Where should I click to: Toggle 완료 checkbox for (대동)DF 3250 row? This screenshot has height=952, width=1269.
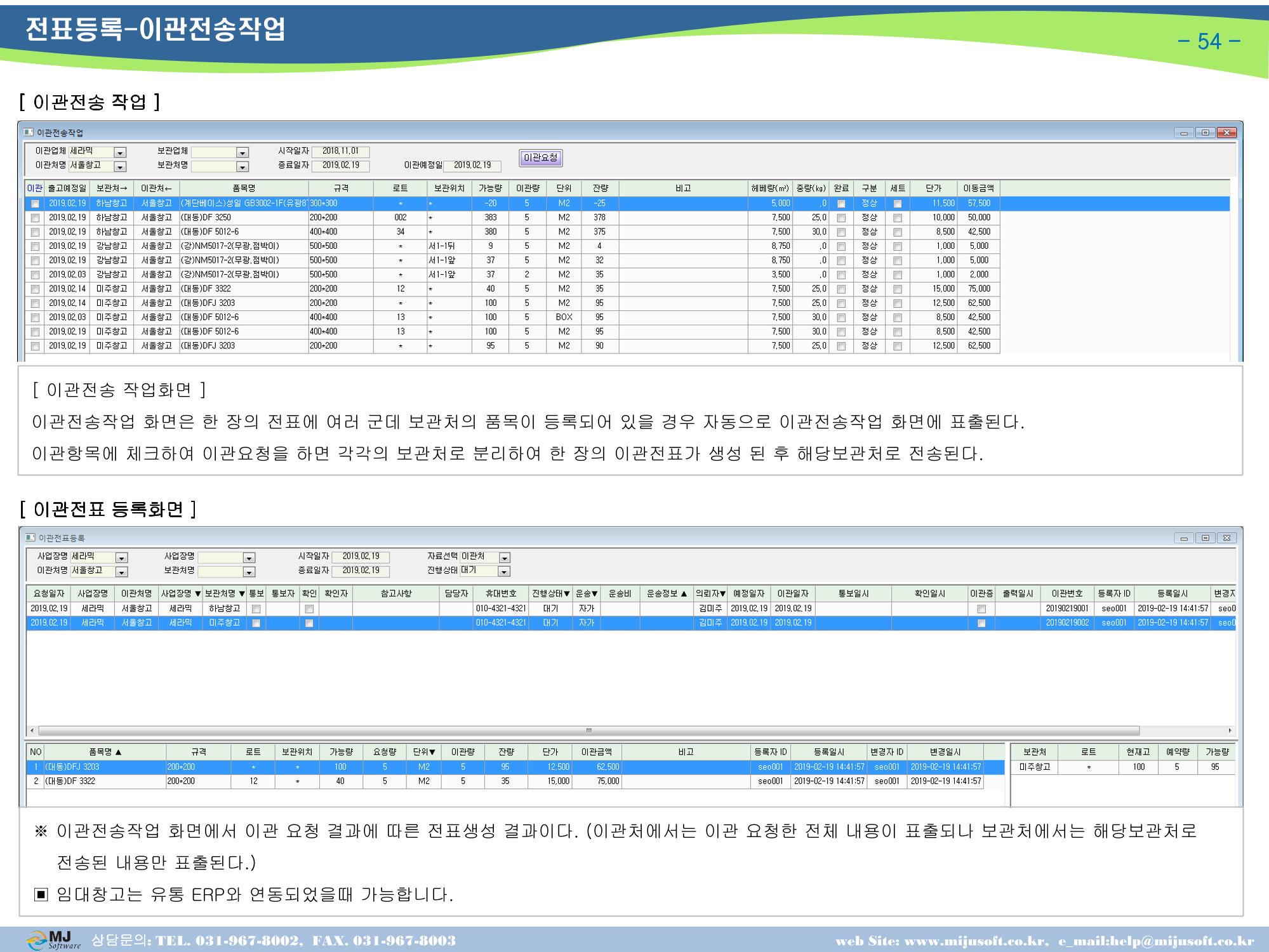[x=841, y=218]
